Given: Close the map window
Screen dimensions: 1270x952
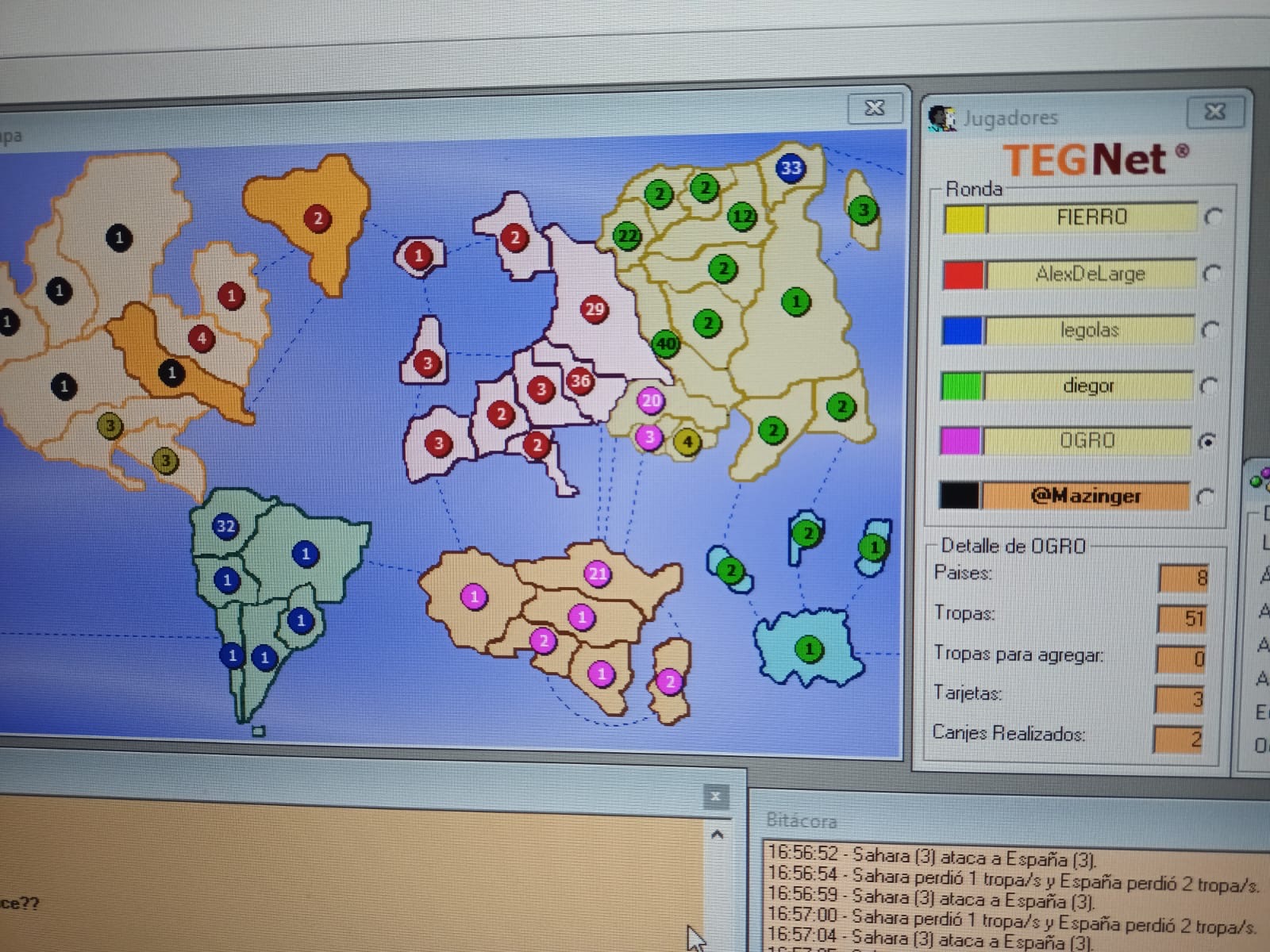Looking at the screenshot, I should [x=874, y=108].
